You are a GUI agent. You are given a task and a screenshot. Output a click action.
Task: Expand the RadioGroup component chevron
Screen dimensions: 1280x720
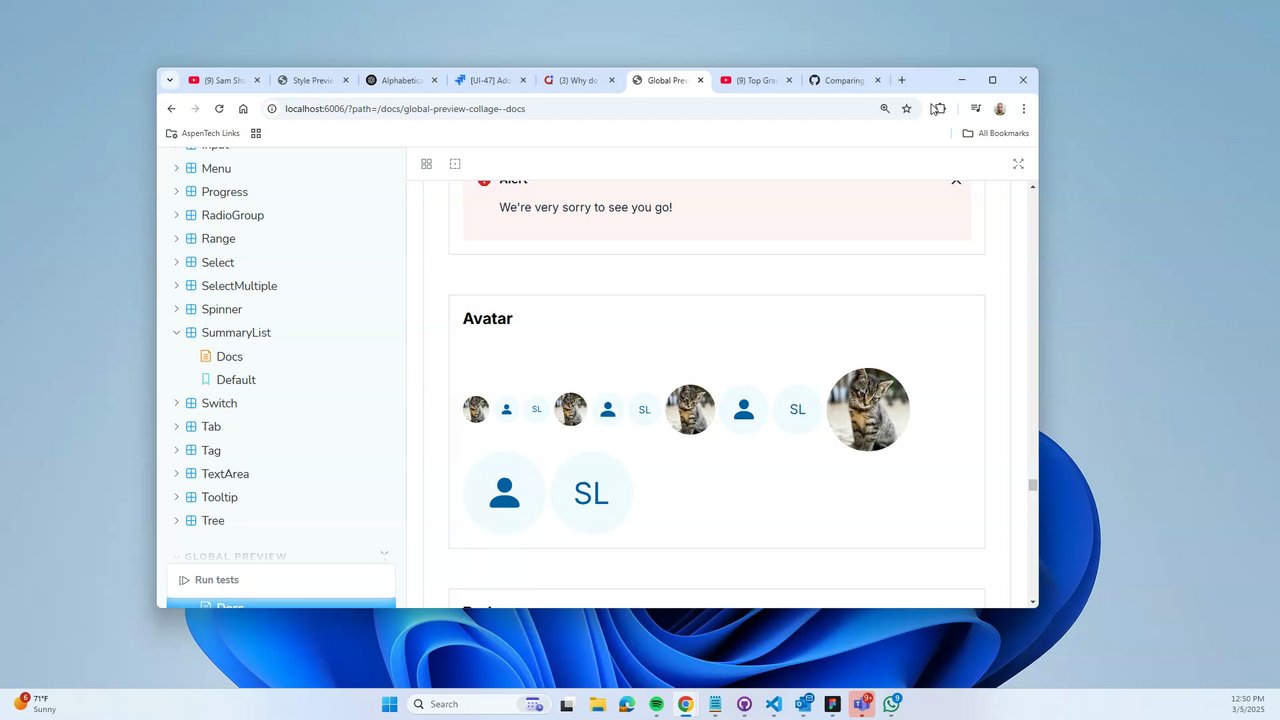point(177,215)
